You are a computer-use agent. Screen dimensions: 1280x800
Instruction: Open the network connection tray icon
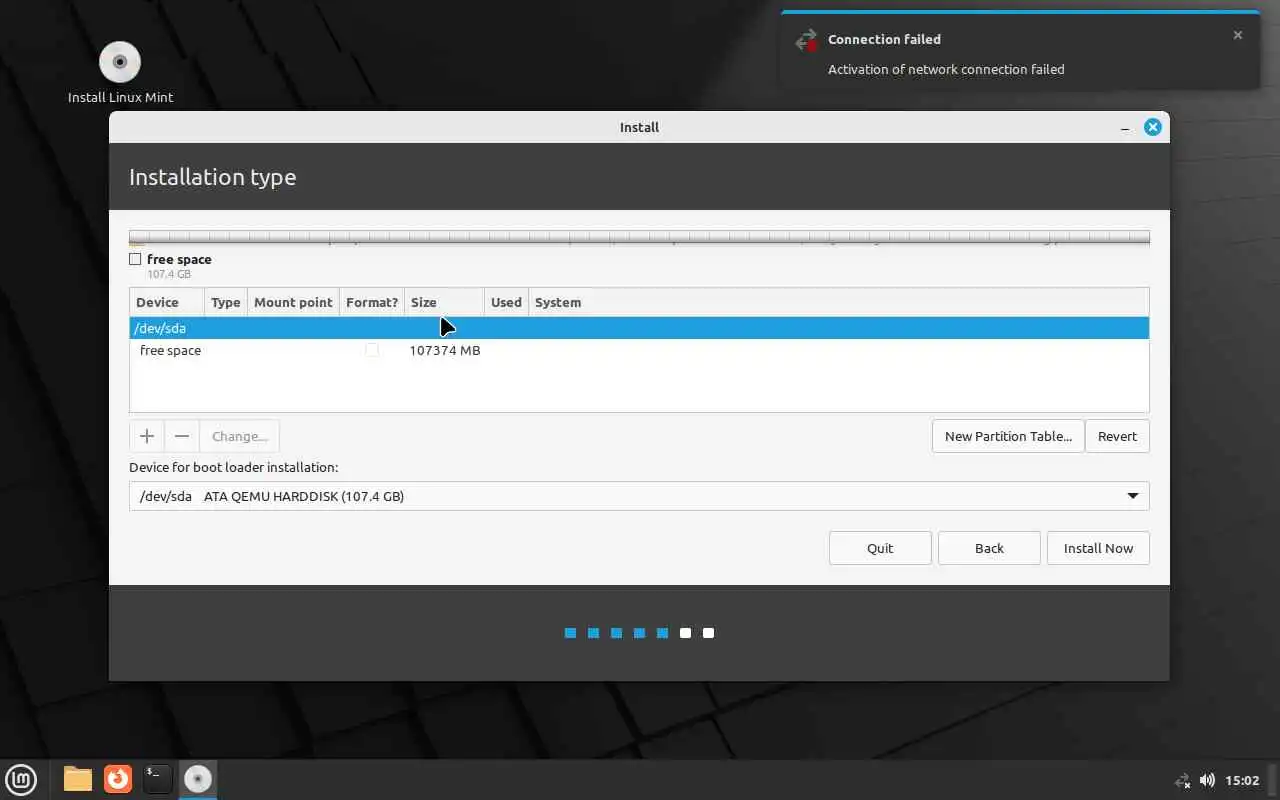pyautogui.click(x=1182, y=780)
